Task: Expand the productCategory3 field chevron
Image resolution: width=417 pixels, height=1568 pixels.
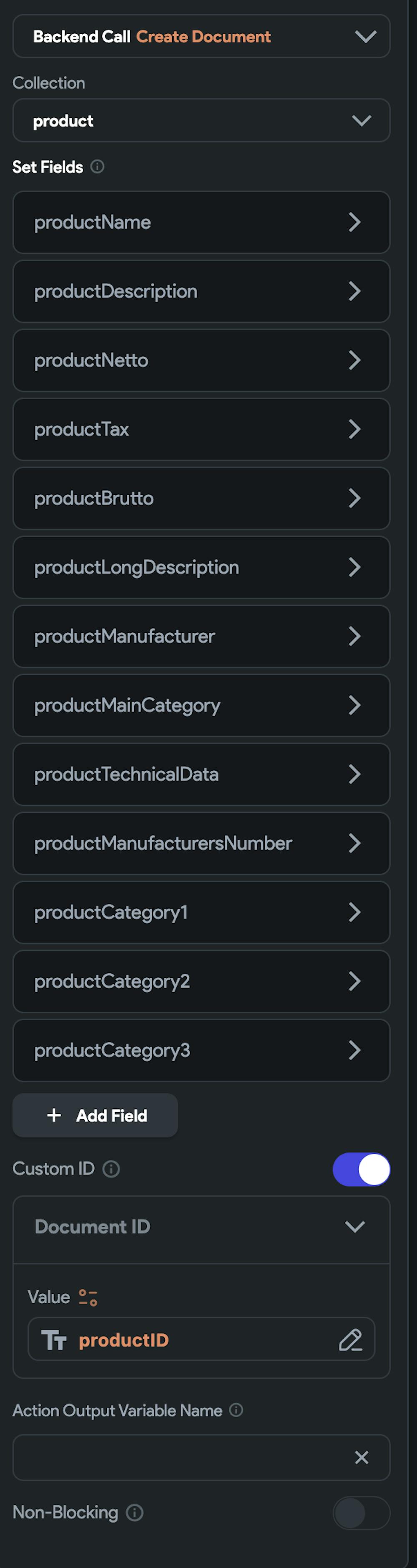Action: pyautogui.click(x=355, y=1050)
